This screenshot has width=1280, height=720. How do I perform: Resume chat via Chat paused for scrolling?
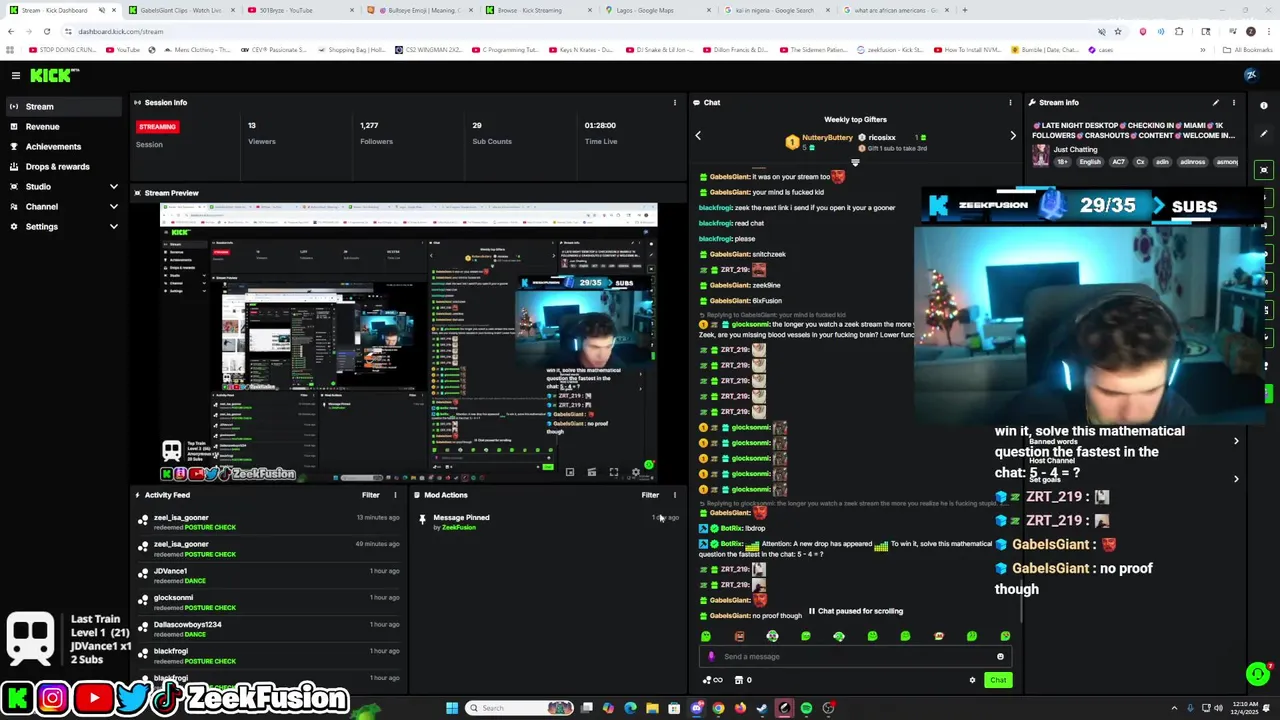click(855, 611)
